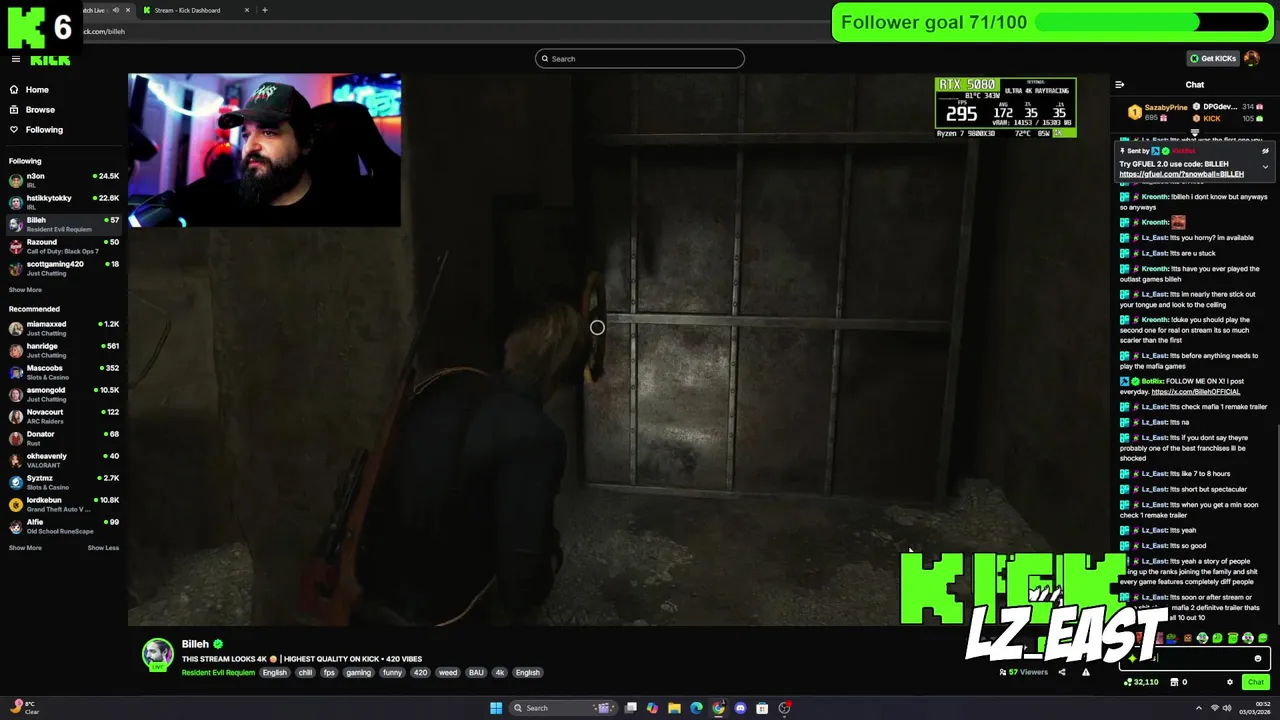Screen dimensions: 1280x720
Task: Open Novacourt recommended channel
Action: [x=64, y=416]
